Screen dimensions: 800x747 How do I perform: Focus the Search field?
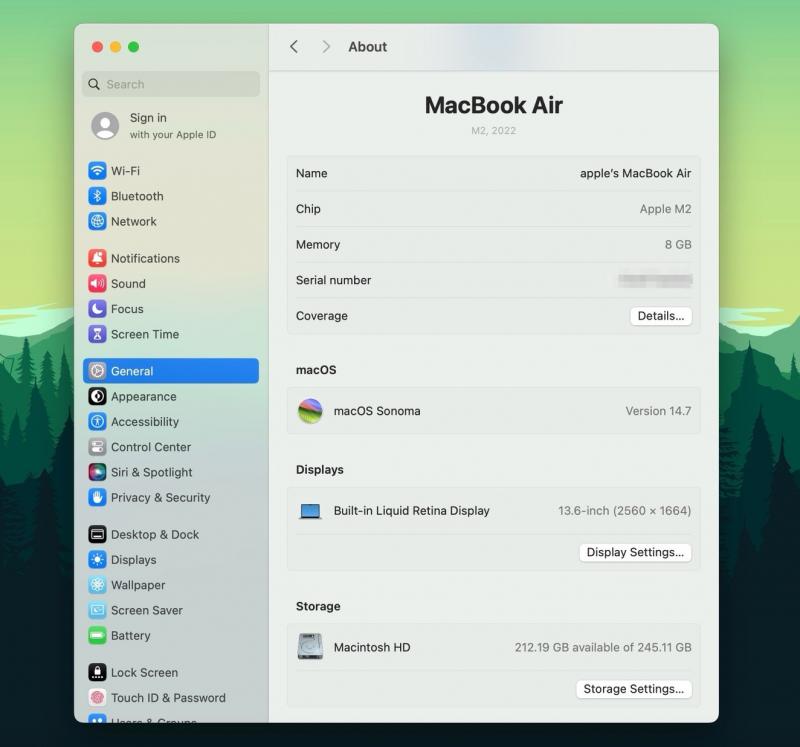171,84
